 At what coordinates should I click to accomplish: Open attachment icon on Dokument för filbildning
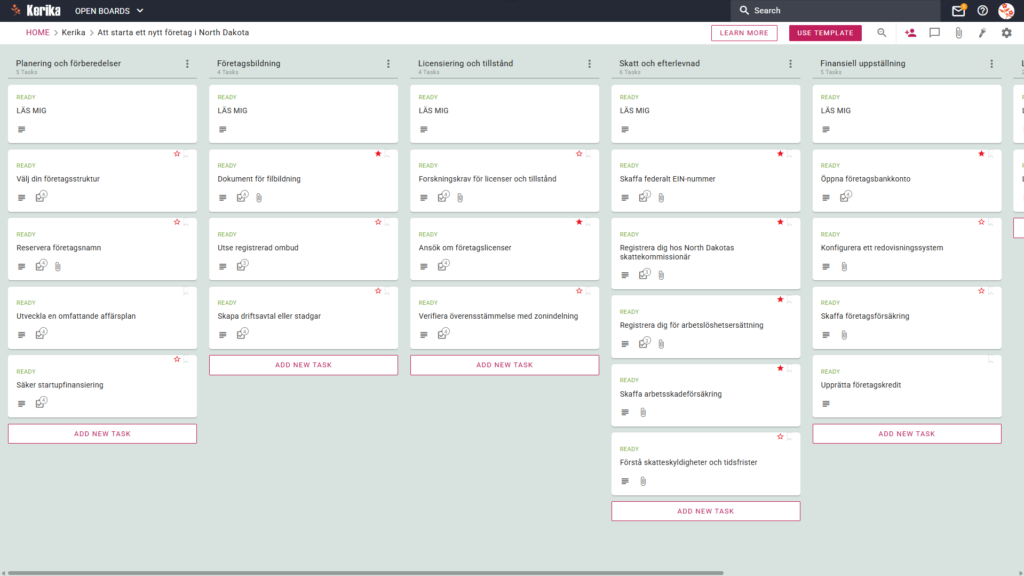[259, 197]
